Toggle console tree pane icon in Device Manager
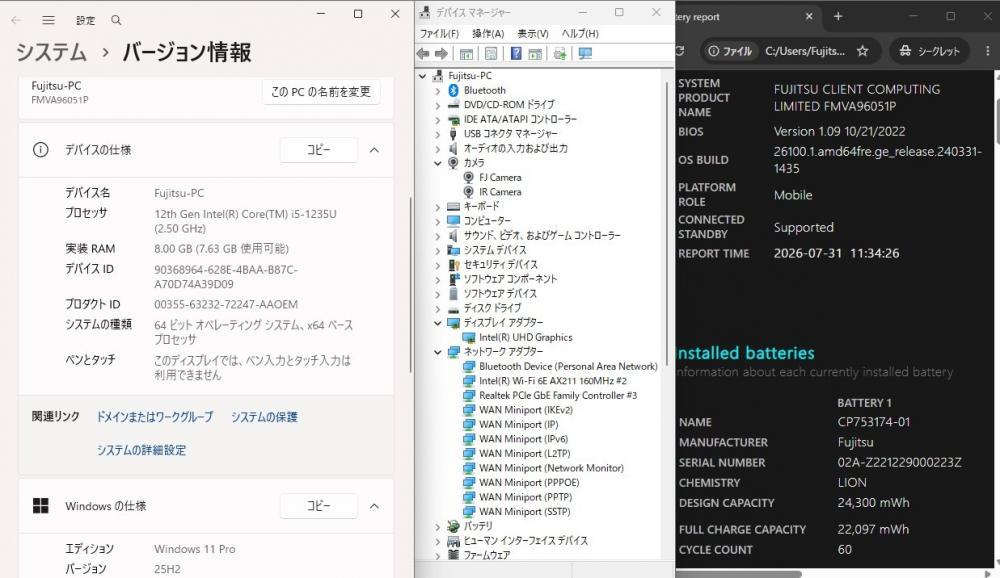The image size is (1000, 578). [467, 54]
